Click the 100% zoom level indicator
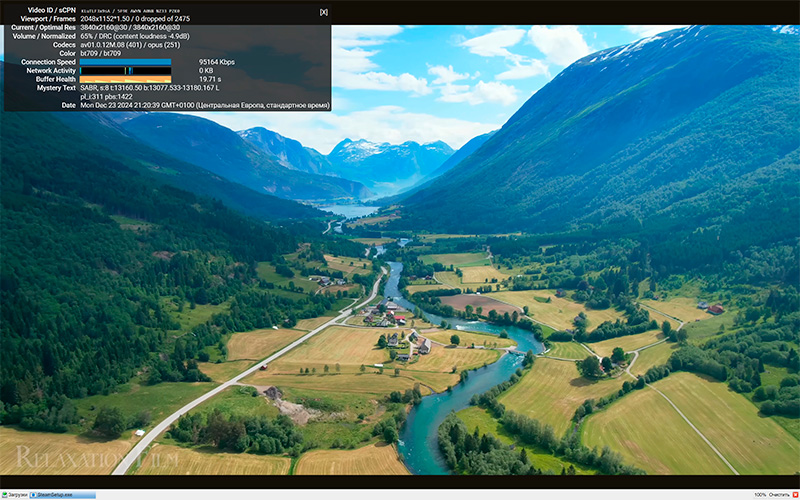Screen dimensions: 800x500 pos(760,495)
